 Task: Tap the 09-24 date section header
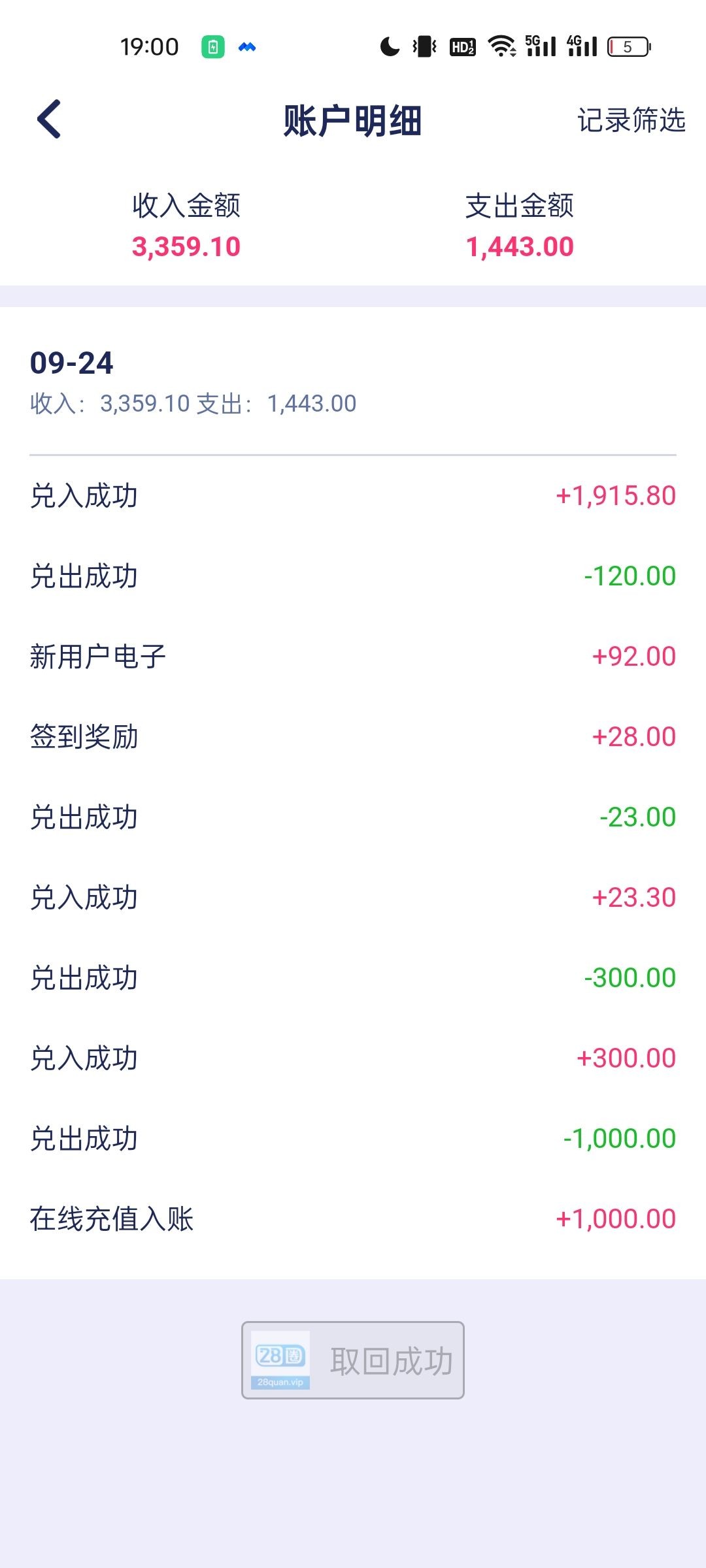[x=72, y=363]
